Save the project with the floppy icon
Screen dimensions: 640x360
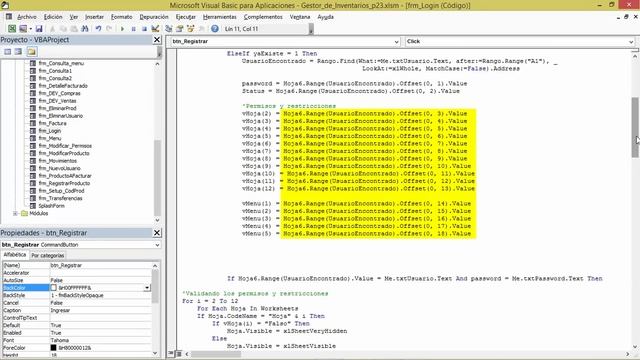point(39,29)
